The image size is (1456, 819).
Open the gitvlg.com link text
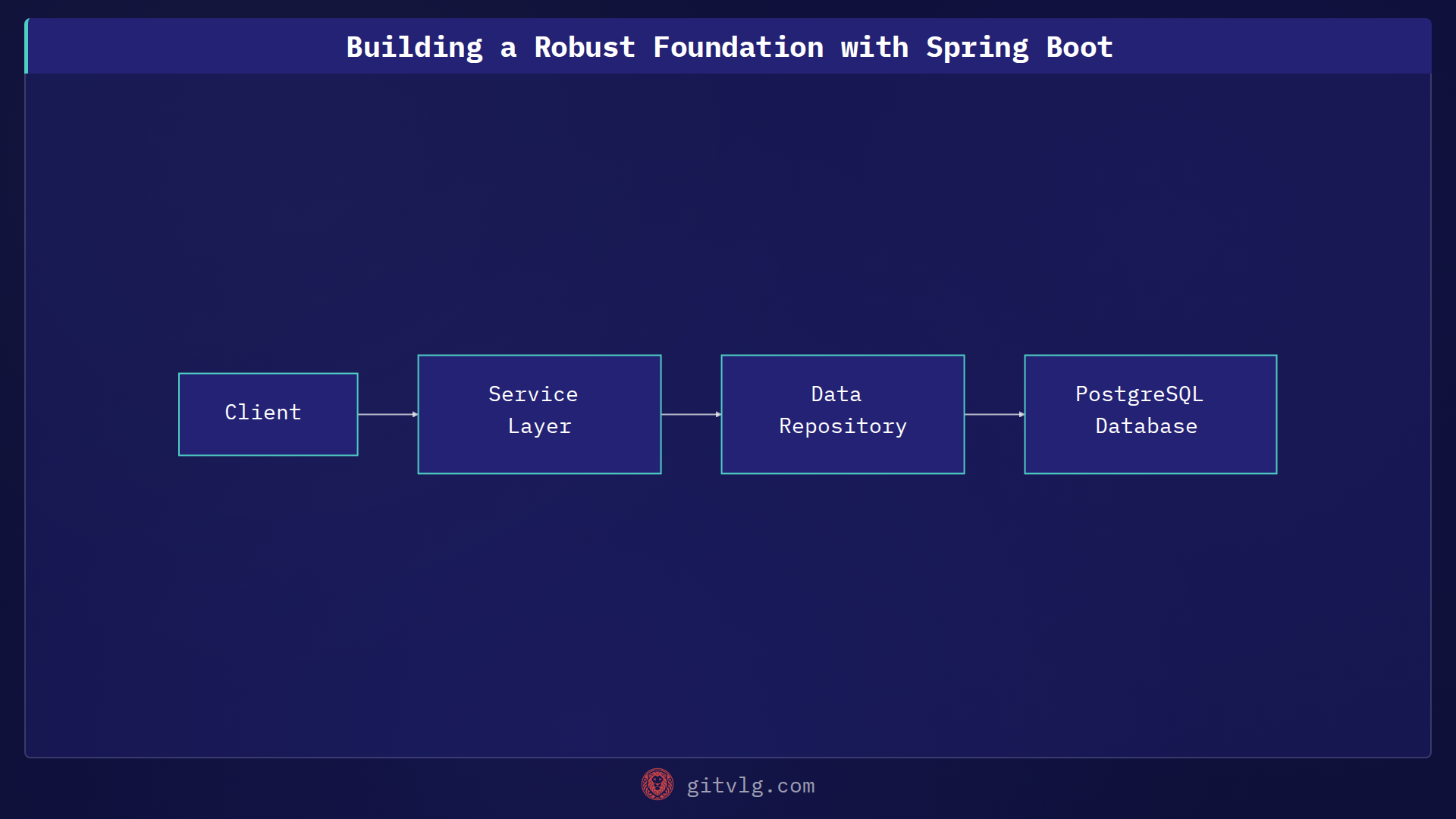750,786
